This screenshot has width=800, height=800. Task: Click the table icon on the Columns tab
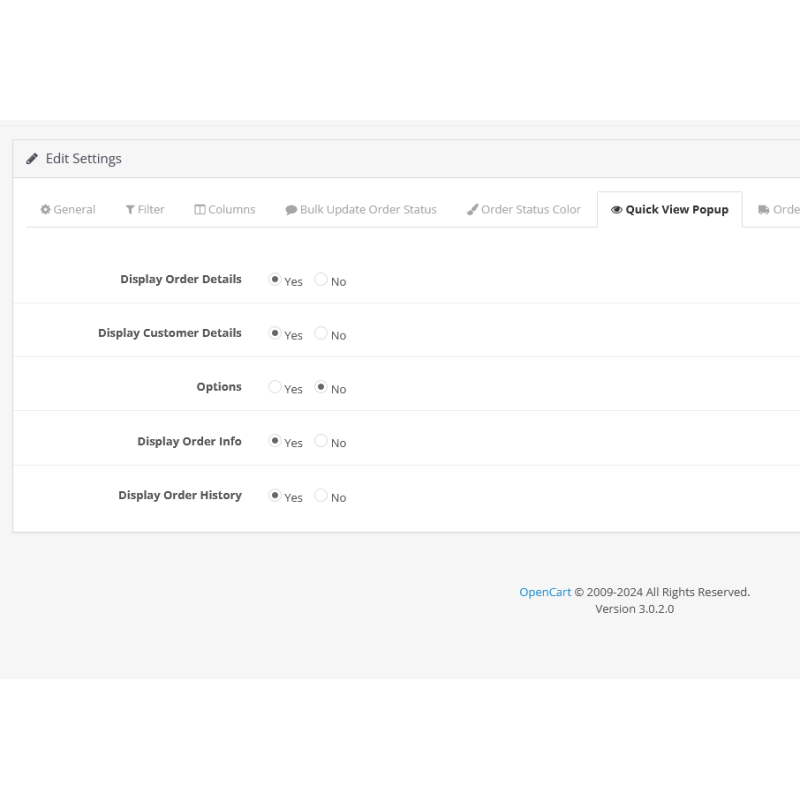[200, 209]
